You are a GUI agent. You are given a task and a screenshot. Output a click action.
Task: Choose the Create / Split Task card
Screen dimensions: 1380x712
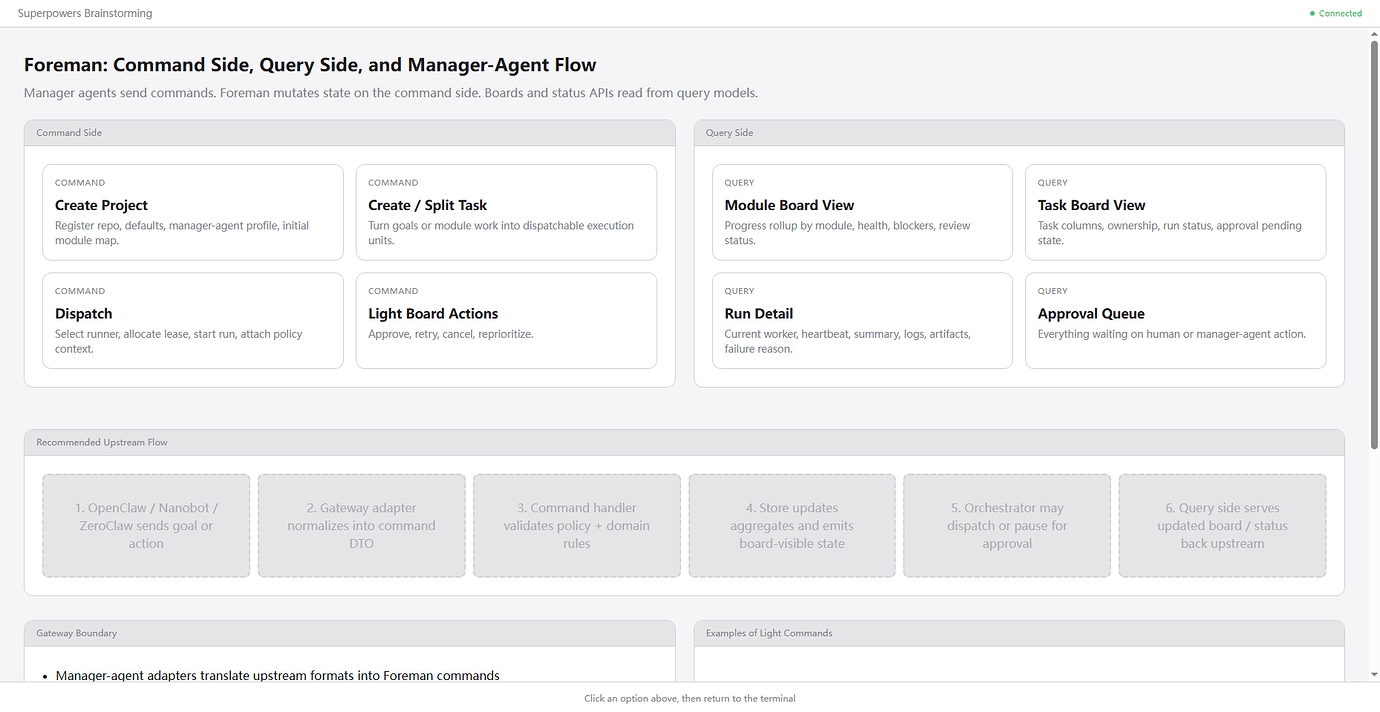click(x=506, y=212)
